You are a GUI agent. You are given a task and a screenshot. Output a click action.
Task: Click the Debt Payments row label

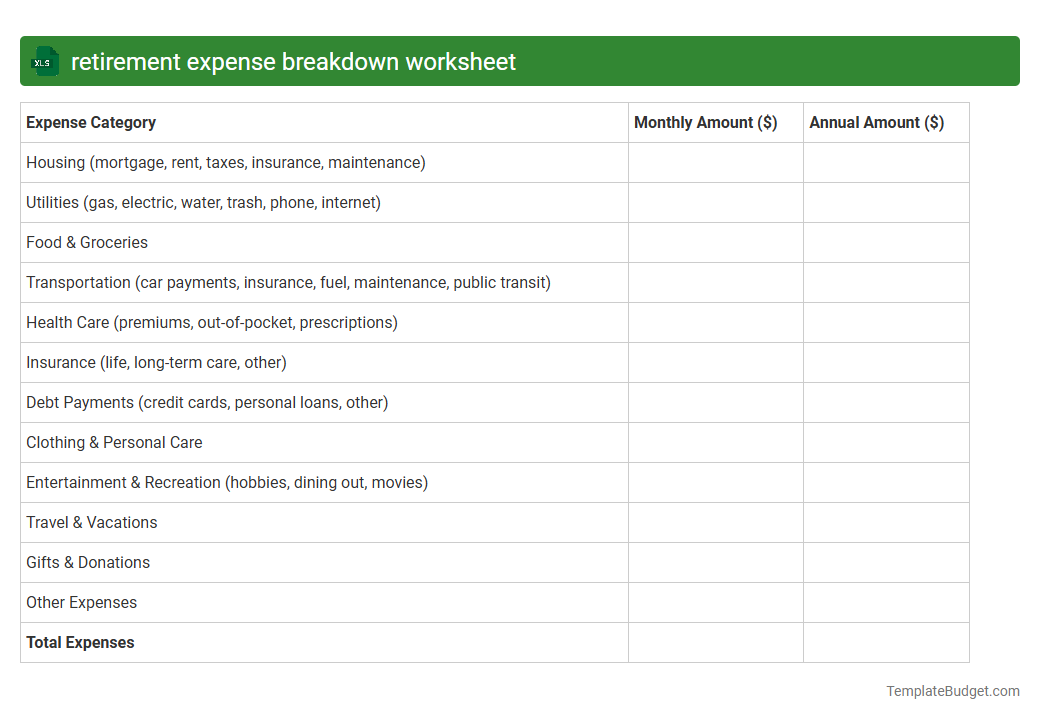pyautogui.click(x=207, y=402)
